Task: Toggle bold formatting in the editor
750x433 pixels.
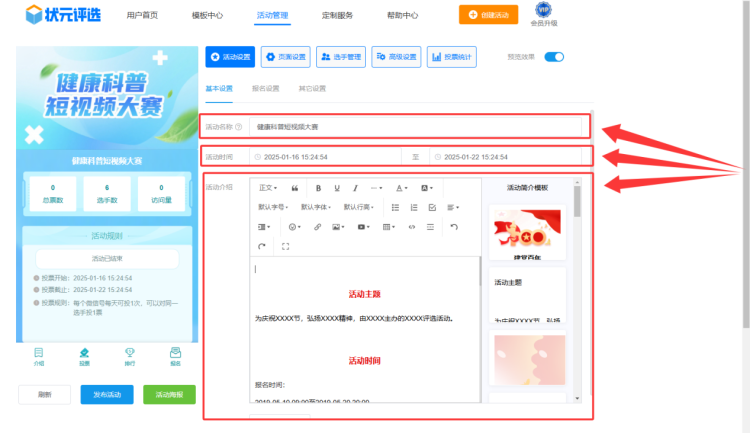Action: click(x=318, y=188)
